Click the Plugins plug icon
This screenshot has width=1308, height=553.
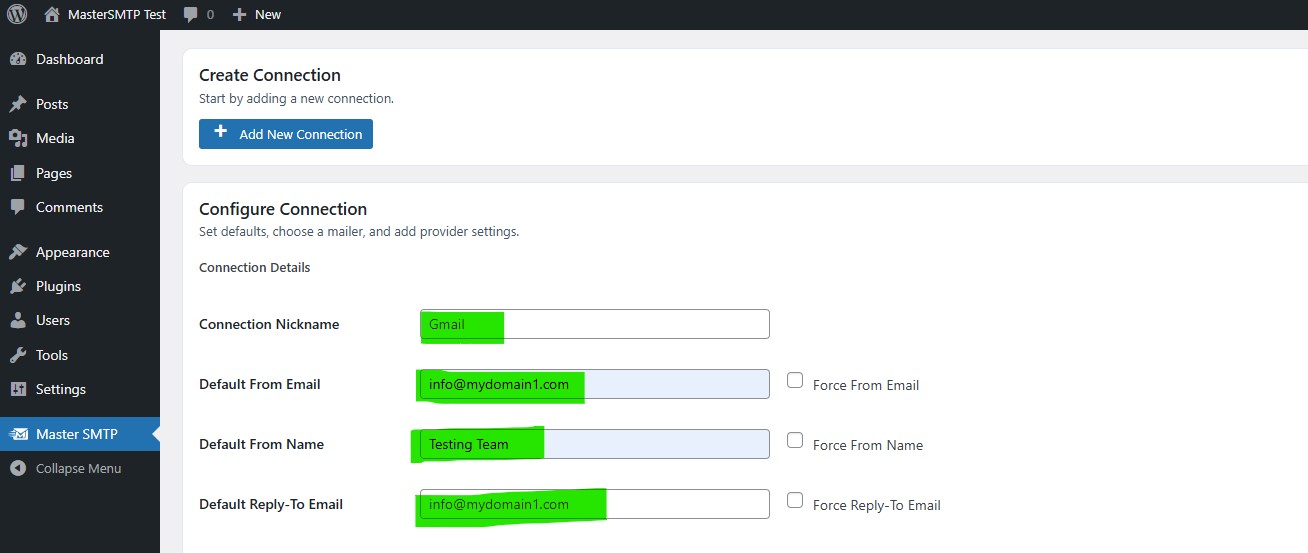pos(17,286)
